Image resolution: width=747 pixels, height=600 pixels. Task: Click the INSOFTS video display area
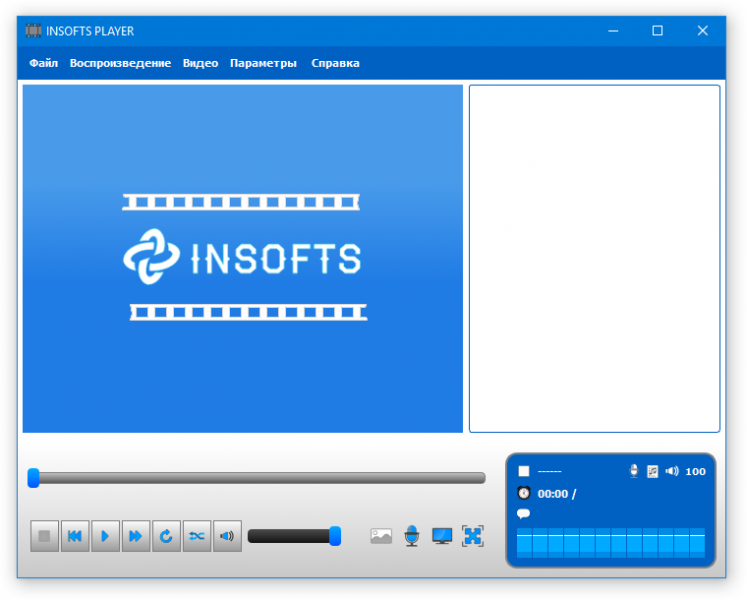[x=242, y=259]
